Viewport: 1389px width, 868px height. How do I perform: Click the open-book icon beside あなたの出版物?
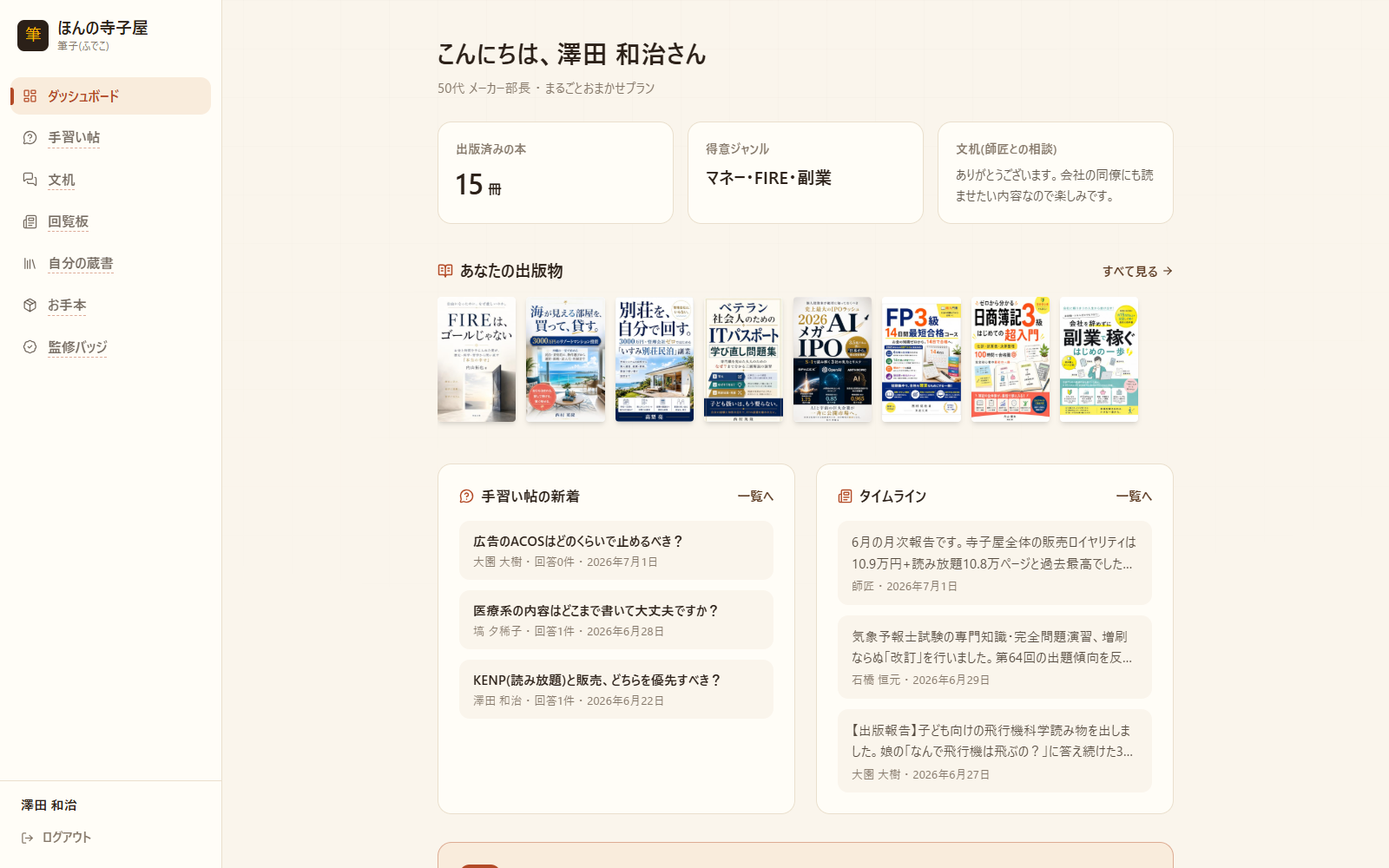tap(445, 271)
